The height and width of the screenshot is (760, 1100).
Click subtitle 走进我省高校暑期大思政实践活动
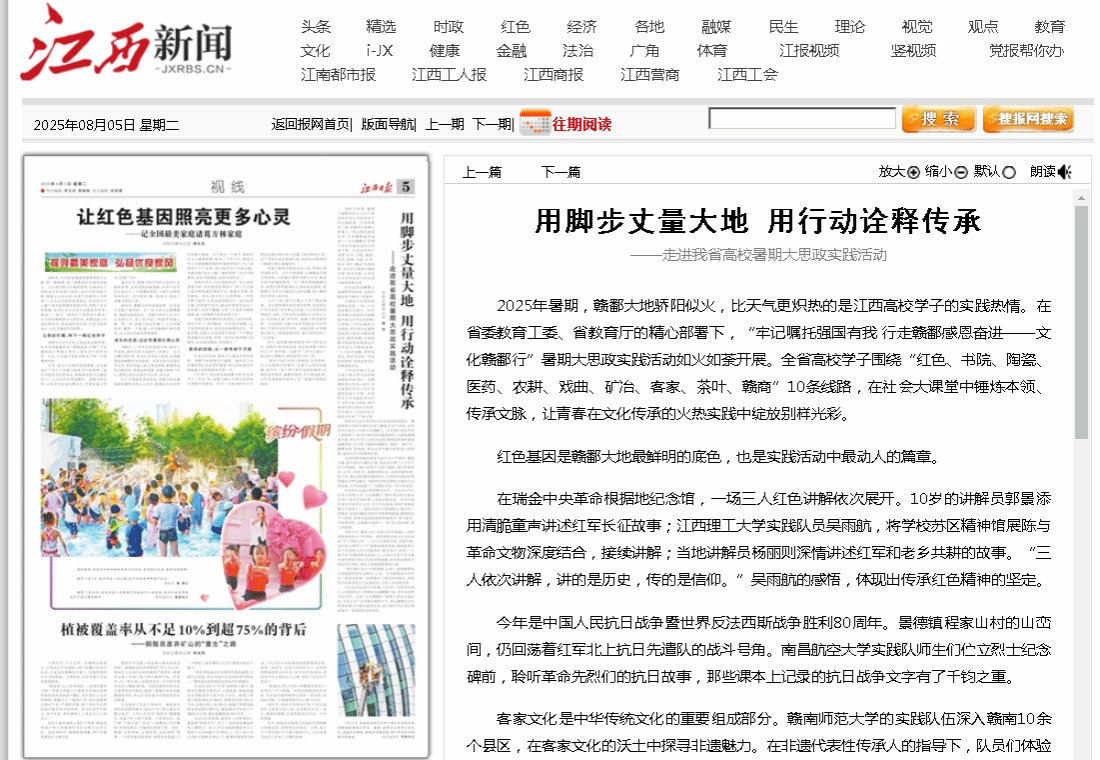coord(758,255)
